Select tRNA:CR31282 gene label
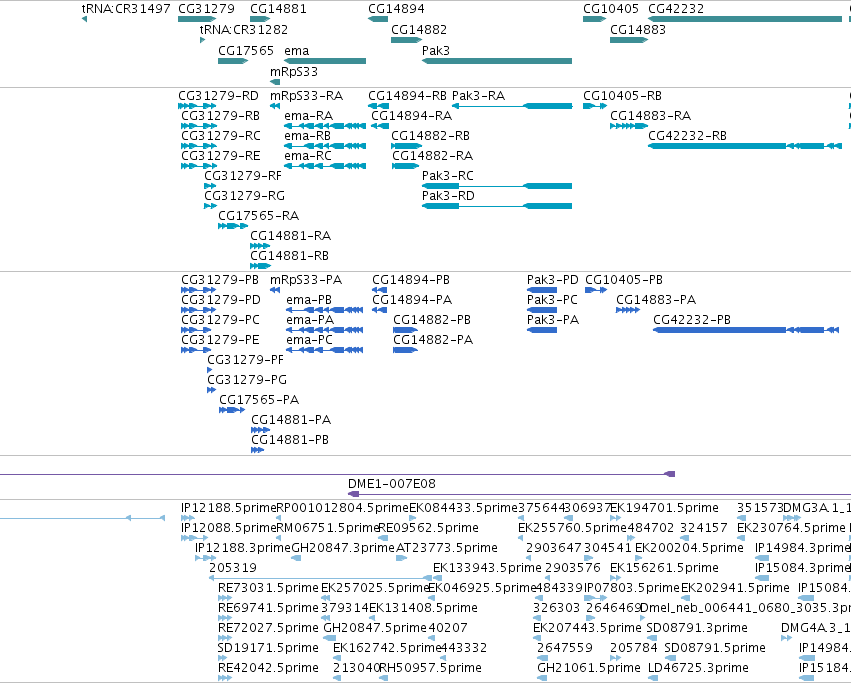This screenshot has width=851, height=683. pos(244,29)
